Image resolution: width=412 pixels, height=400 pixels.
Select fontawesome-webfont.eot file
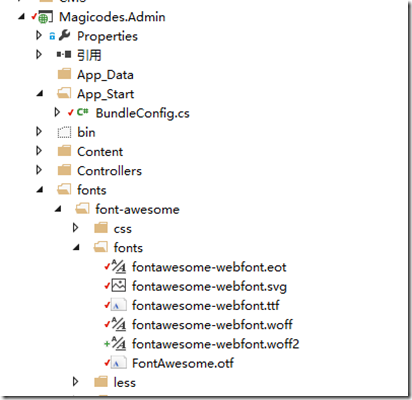point(209,267)
